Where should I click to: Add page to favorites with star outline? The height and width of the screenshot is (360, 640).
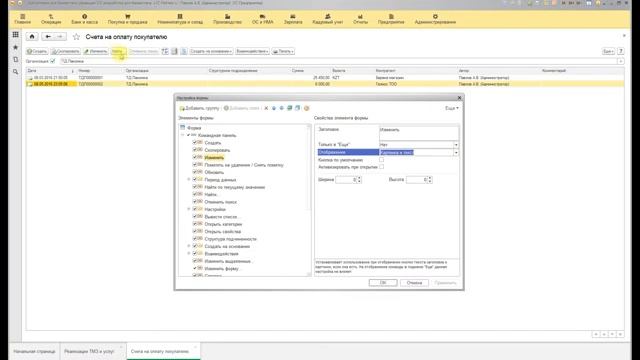coord(76,37)
